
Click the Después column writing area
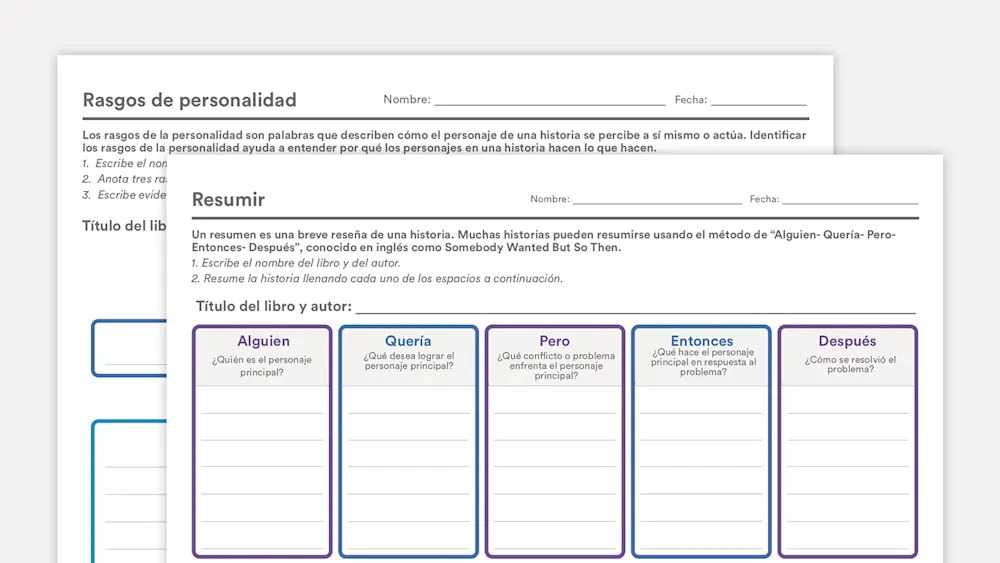847,469
